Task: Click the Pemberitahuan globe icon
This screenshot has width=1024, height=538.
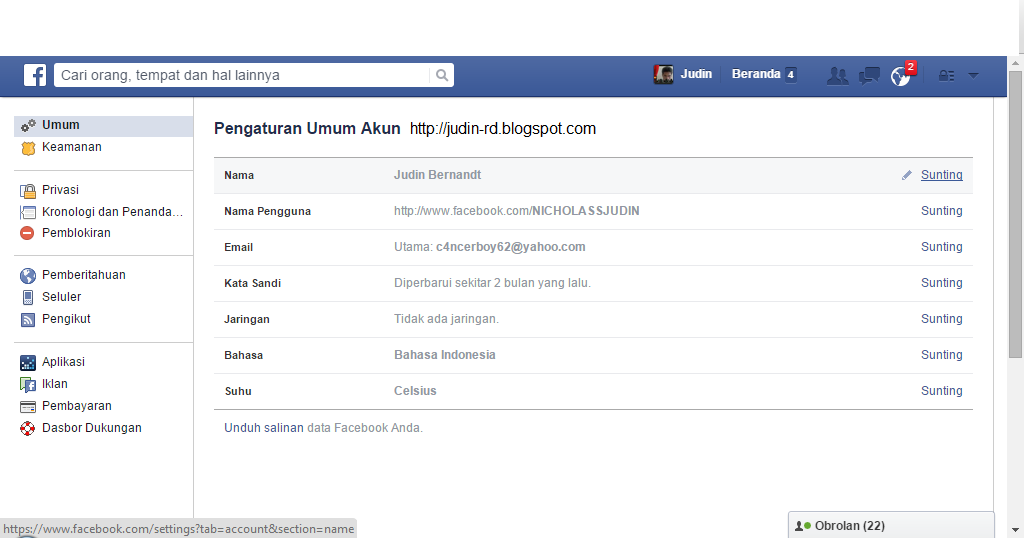Action: coord(27,276)
